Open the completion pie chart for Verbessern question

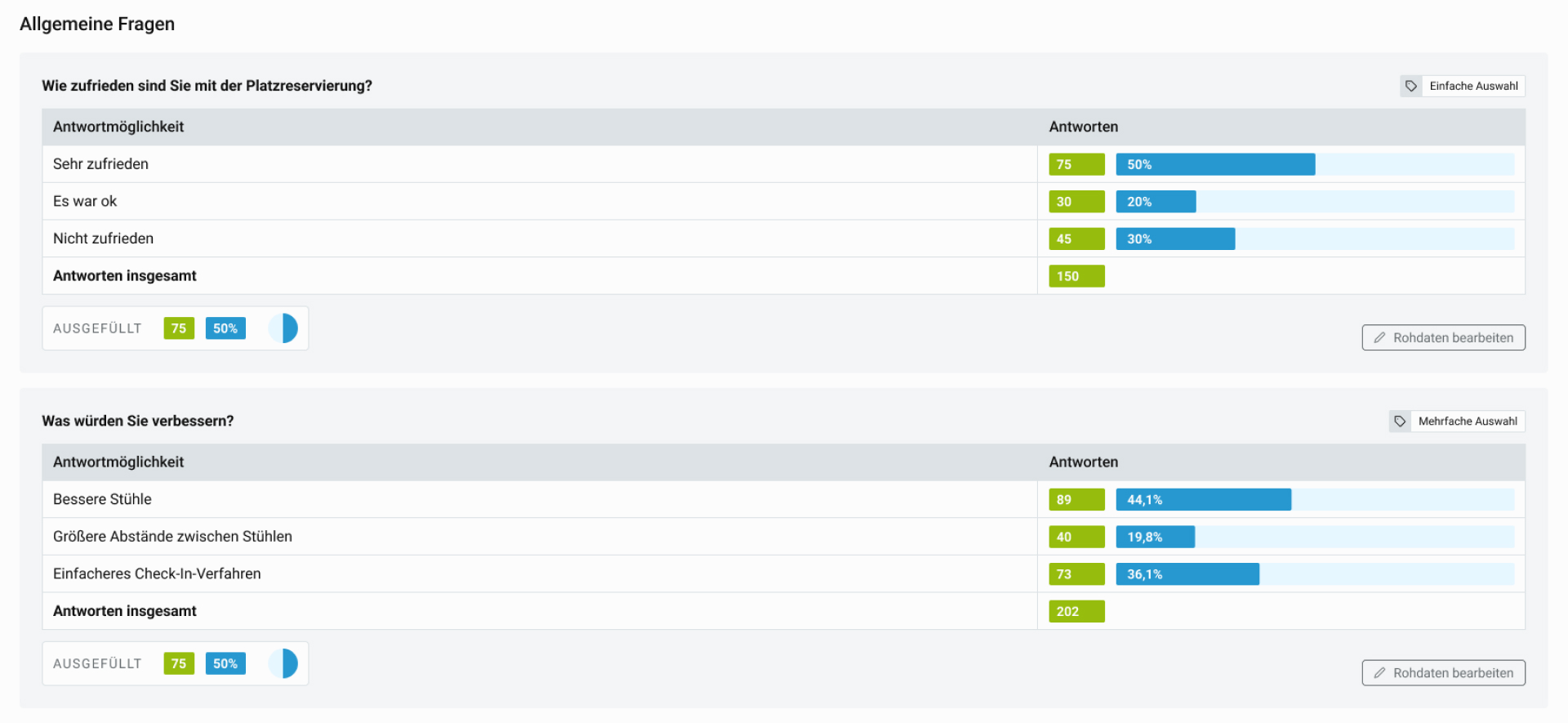tap(282, 663)
